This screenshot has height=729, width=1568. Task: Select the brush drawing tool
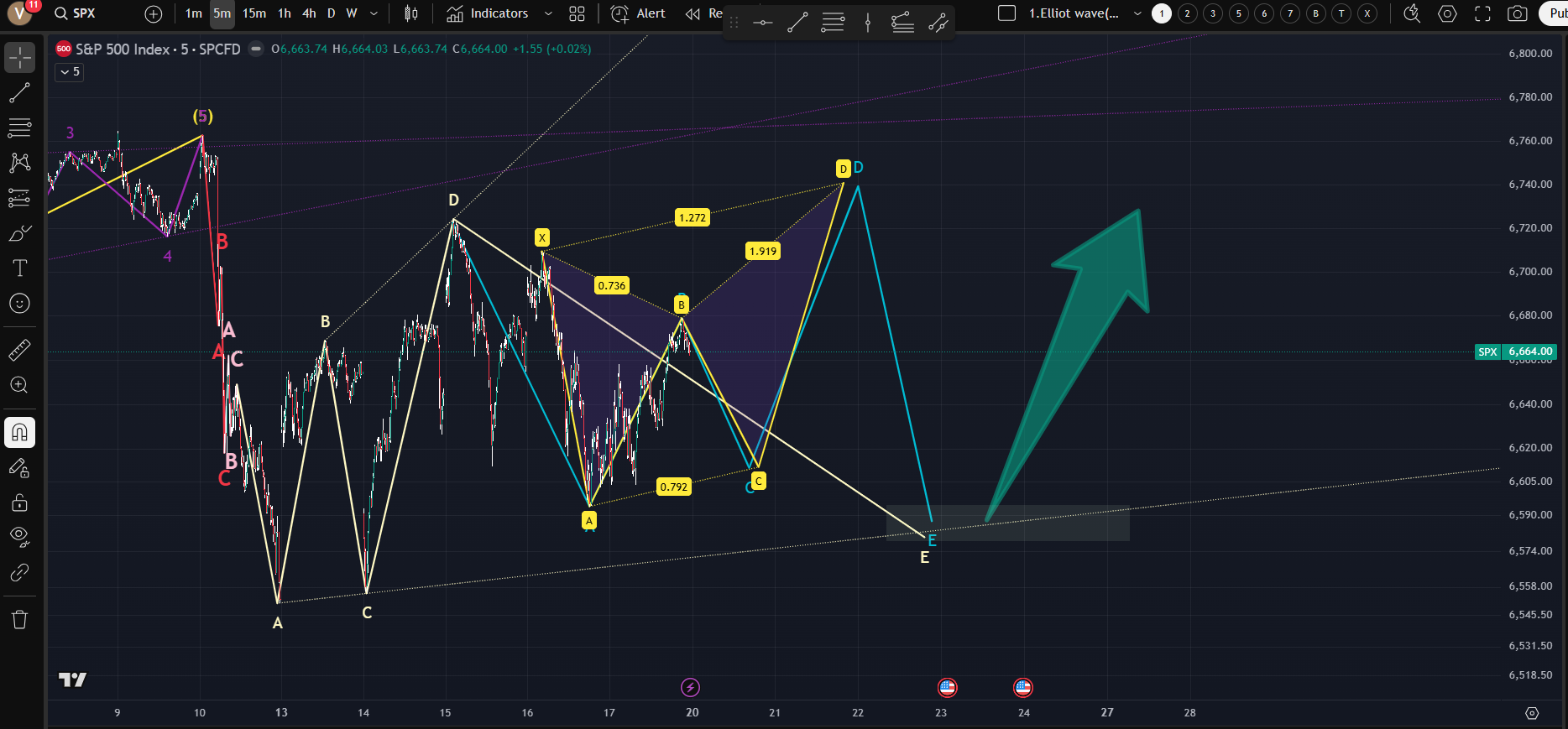(19, 233)
